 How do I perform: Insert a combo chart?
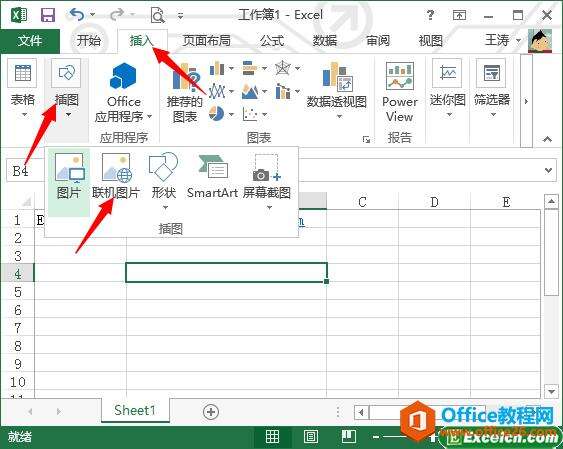[x=283, y=91]
